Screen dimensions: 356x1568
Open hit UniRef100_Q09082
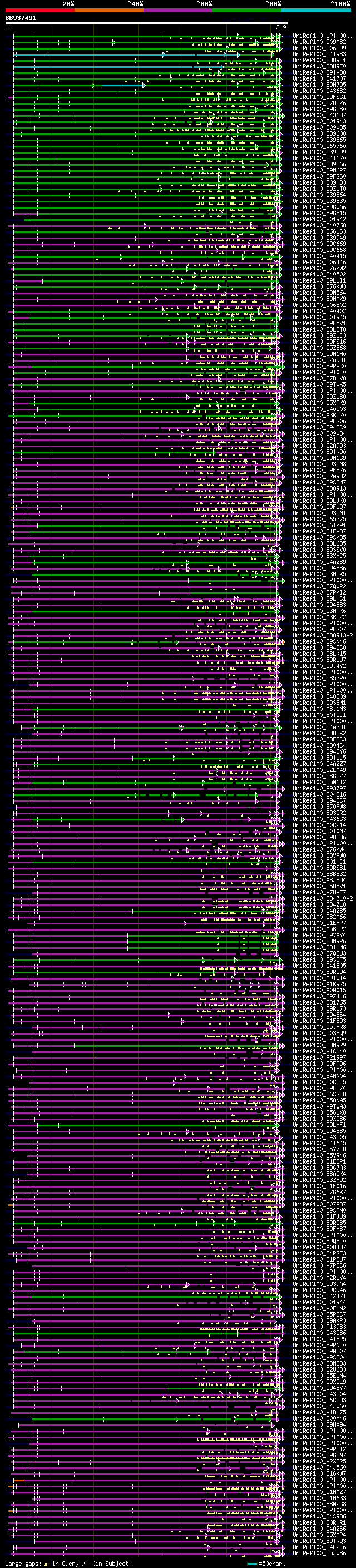click(319, 42)
